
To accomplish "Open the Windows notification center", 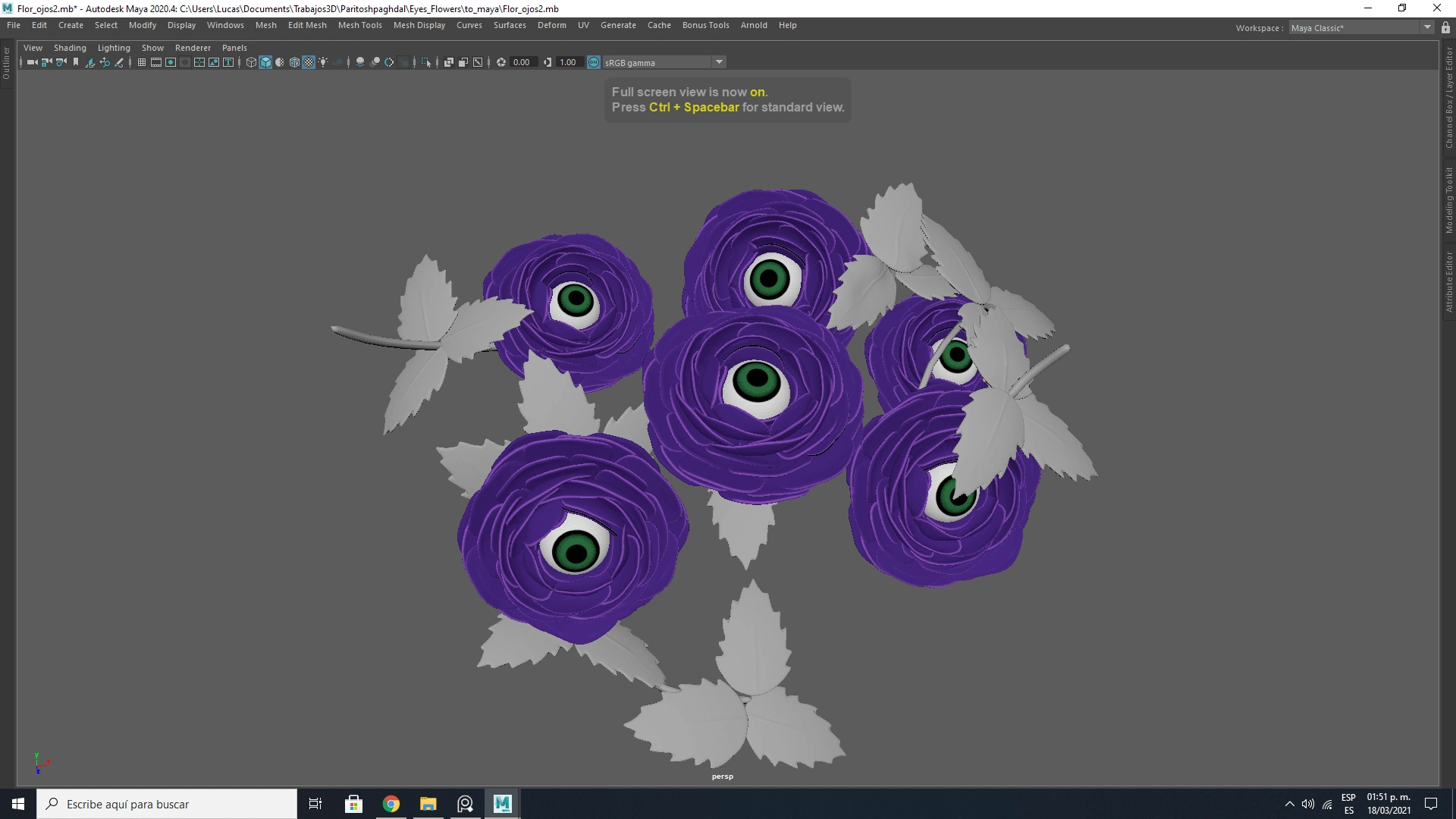I will point(1431,804).
